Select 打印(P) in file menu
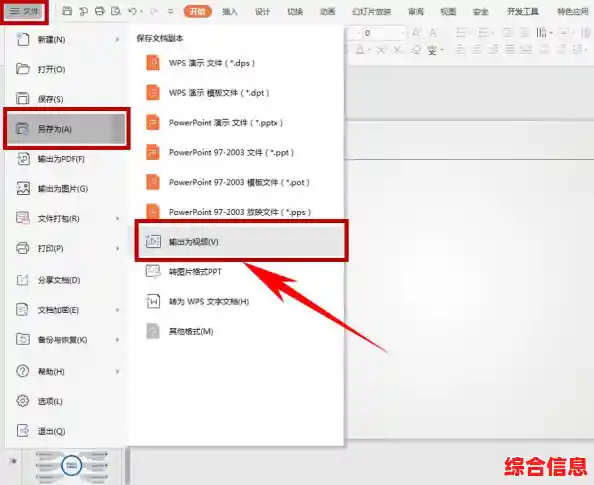 [67, 249]
